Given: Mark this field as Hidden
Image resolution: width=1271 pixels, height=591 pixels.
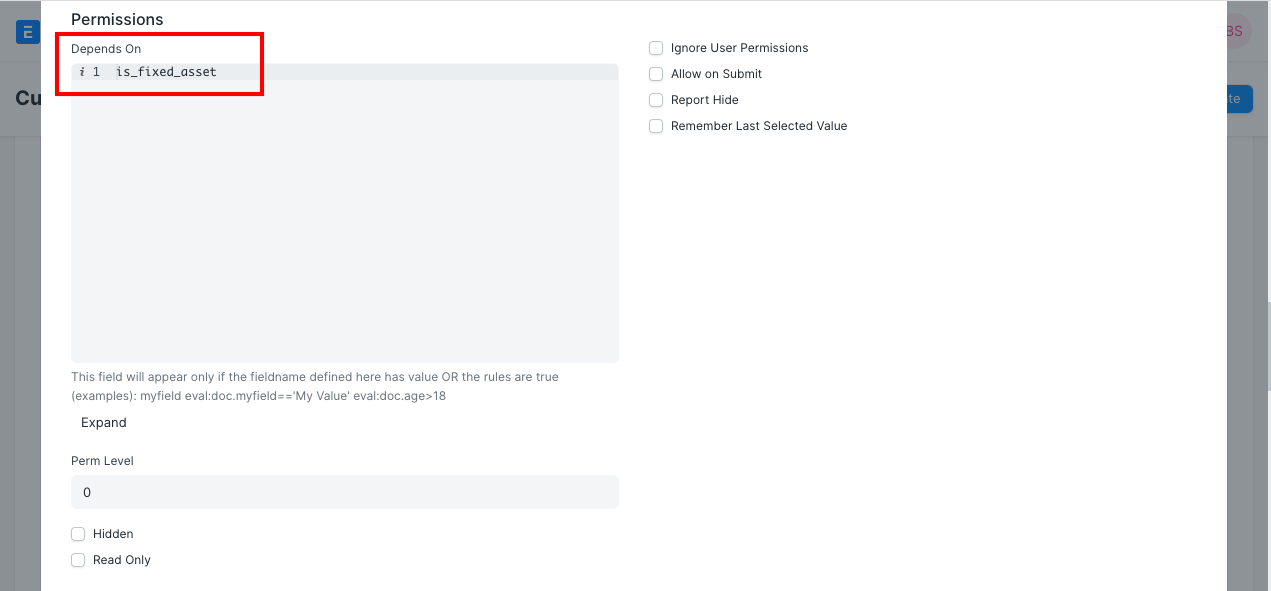Looking at the screenshot, I should pos(78,533).
